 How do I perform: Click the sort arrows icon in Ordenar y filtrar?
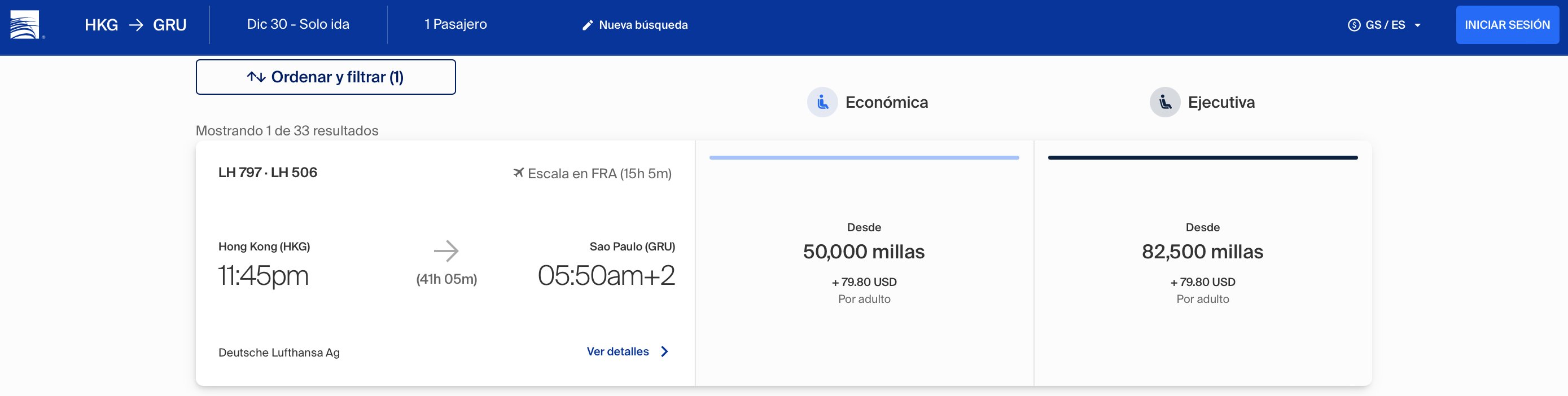(256, 77)
